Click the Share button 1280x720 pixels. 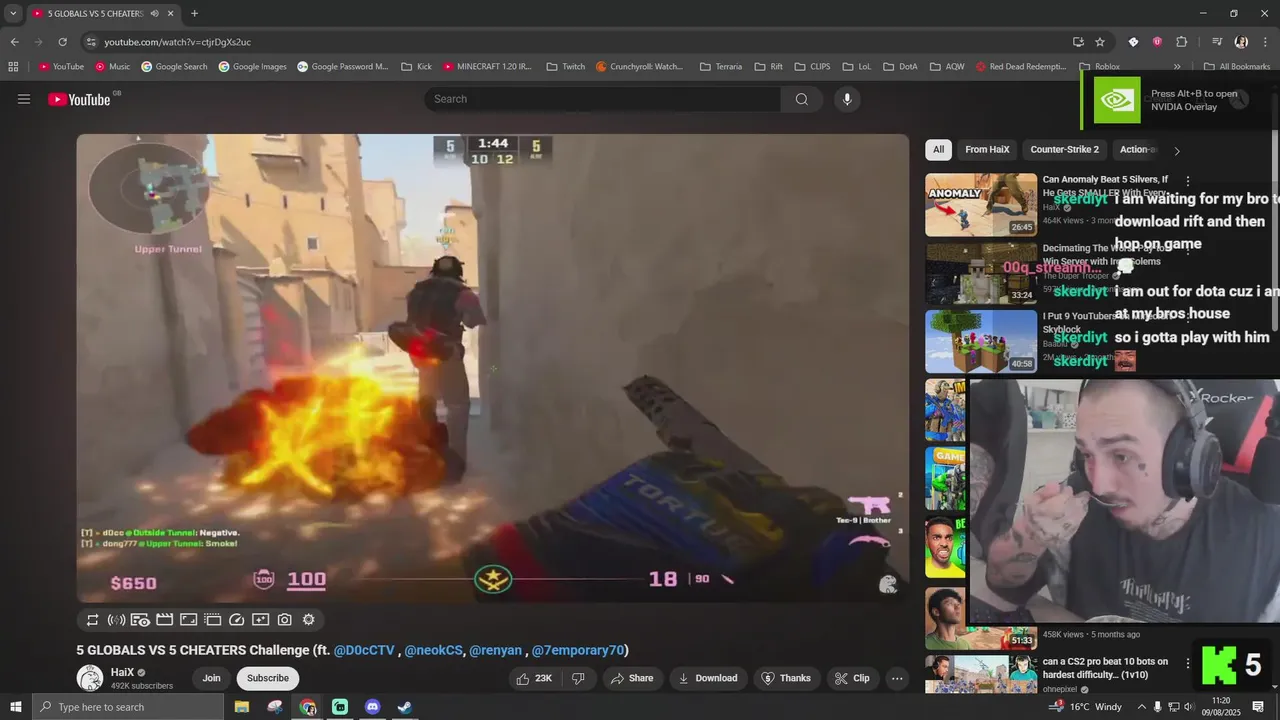pyautogui.click(x=632, y=678)
